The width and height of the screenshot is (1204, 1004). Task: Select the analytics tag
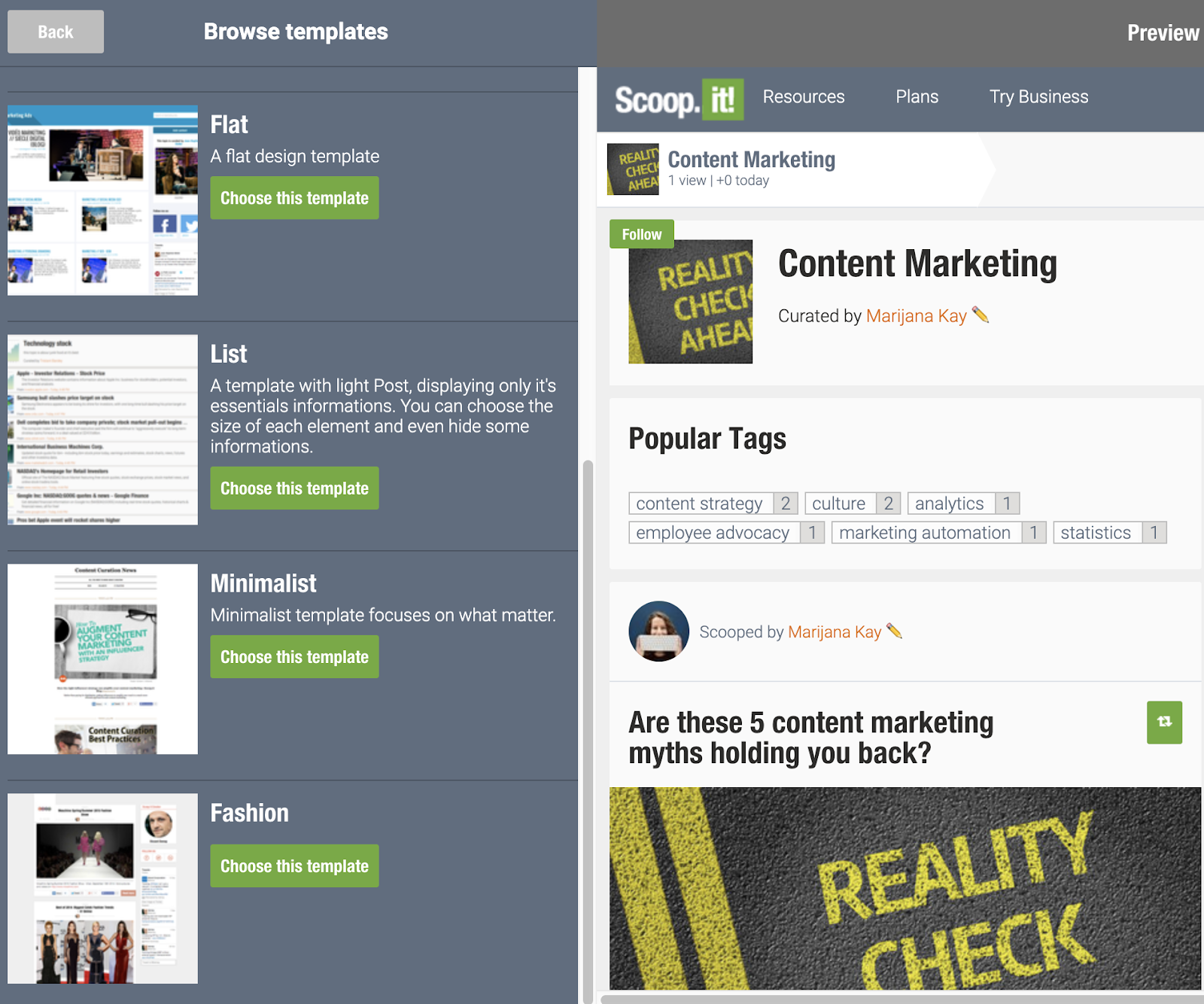963,504
